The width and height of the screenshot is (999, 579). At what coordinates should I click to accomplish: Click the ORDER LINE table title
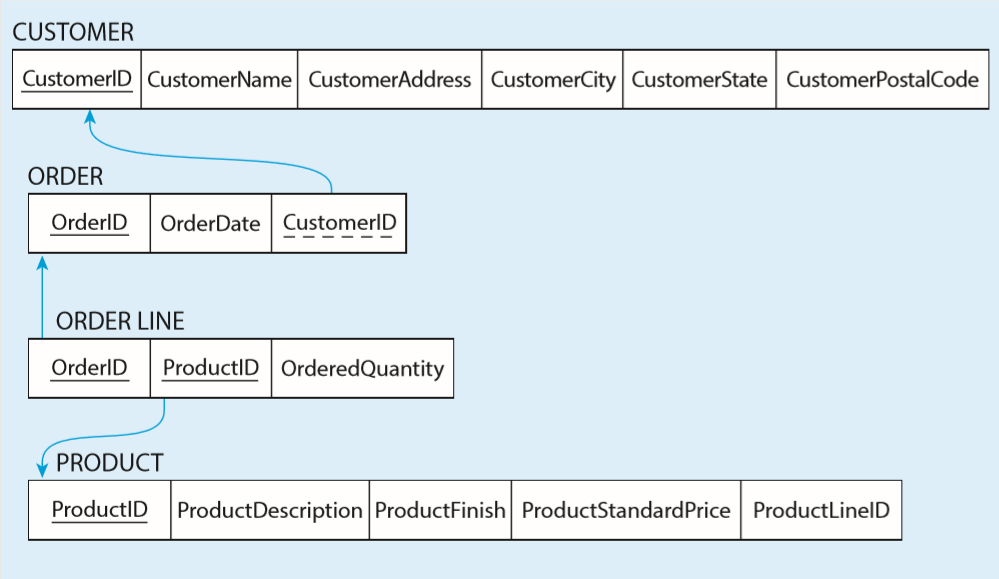tap(120, 321)
